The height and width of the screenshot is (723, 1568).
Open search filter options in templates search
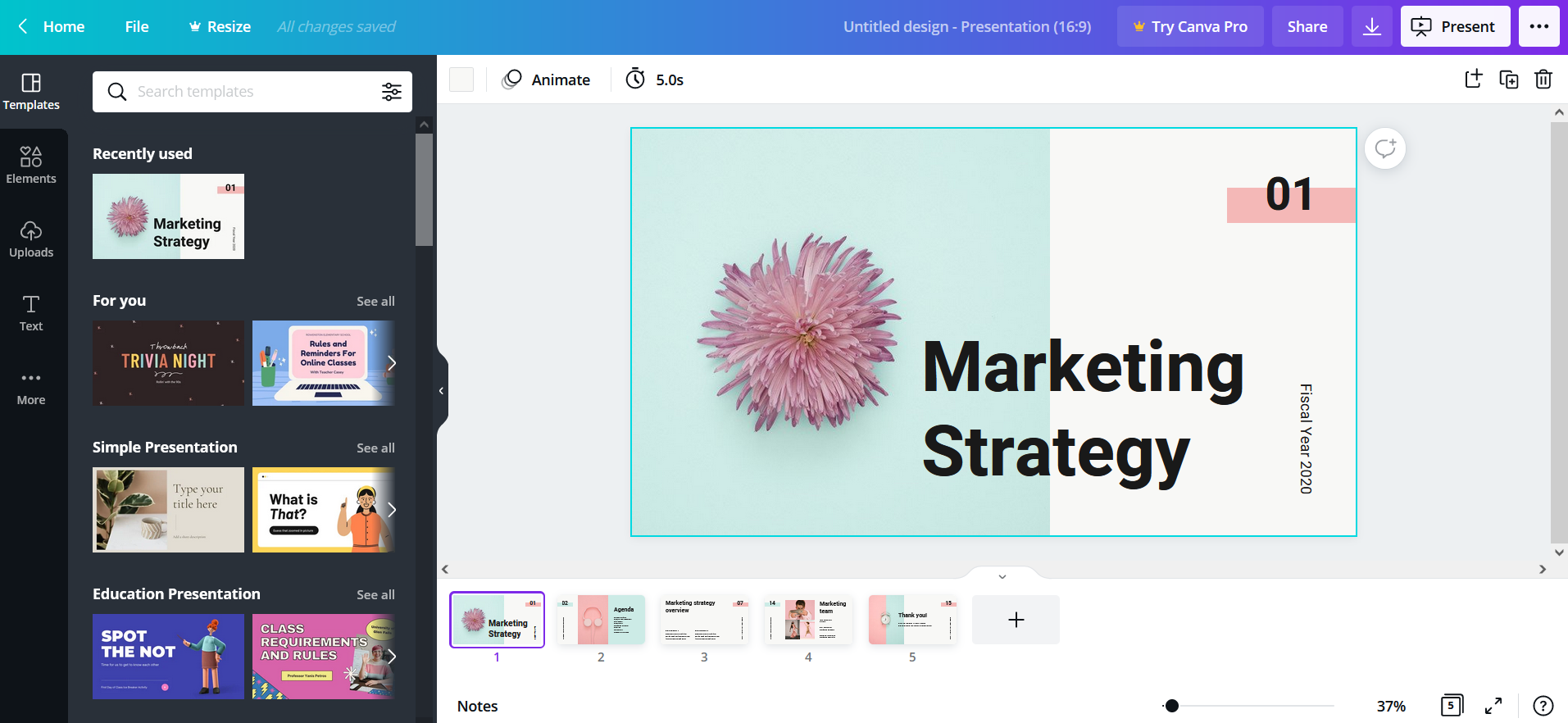[x=392, y=92]
